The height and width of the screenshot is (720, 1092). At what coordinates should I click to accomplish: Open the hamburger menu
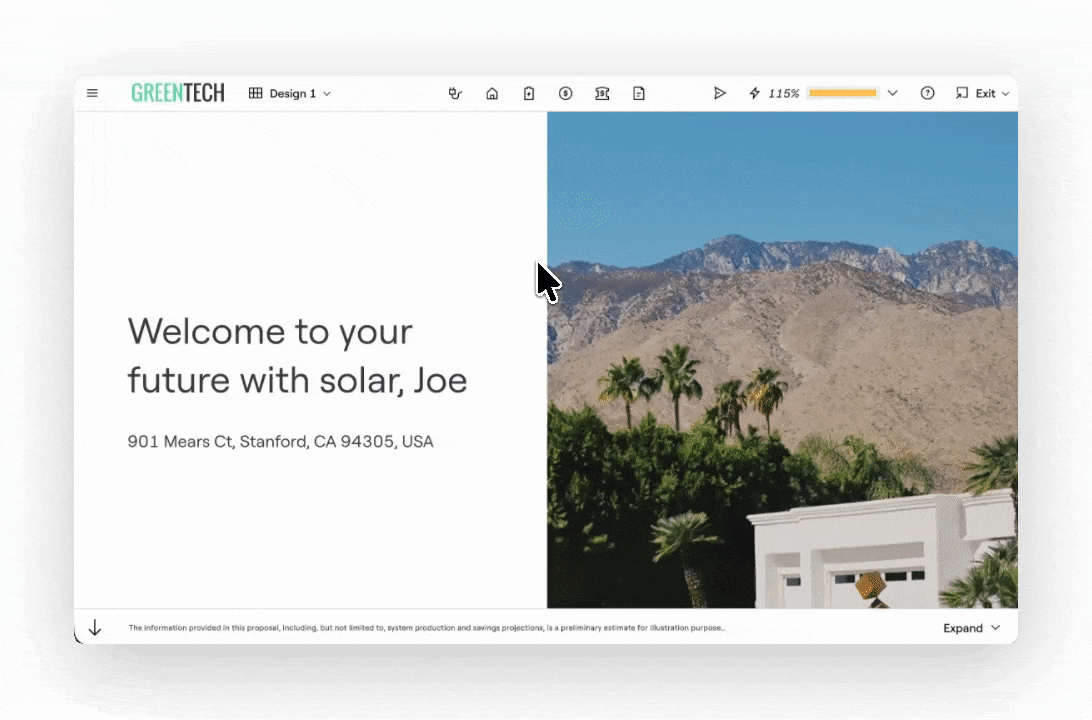pyautogui.click(x=92, y=93)
